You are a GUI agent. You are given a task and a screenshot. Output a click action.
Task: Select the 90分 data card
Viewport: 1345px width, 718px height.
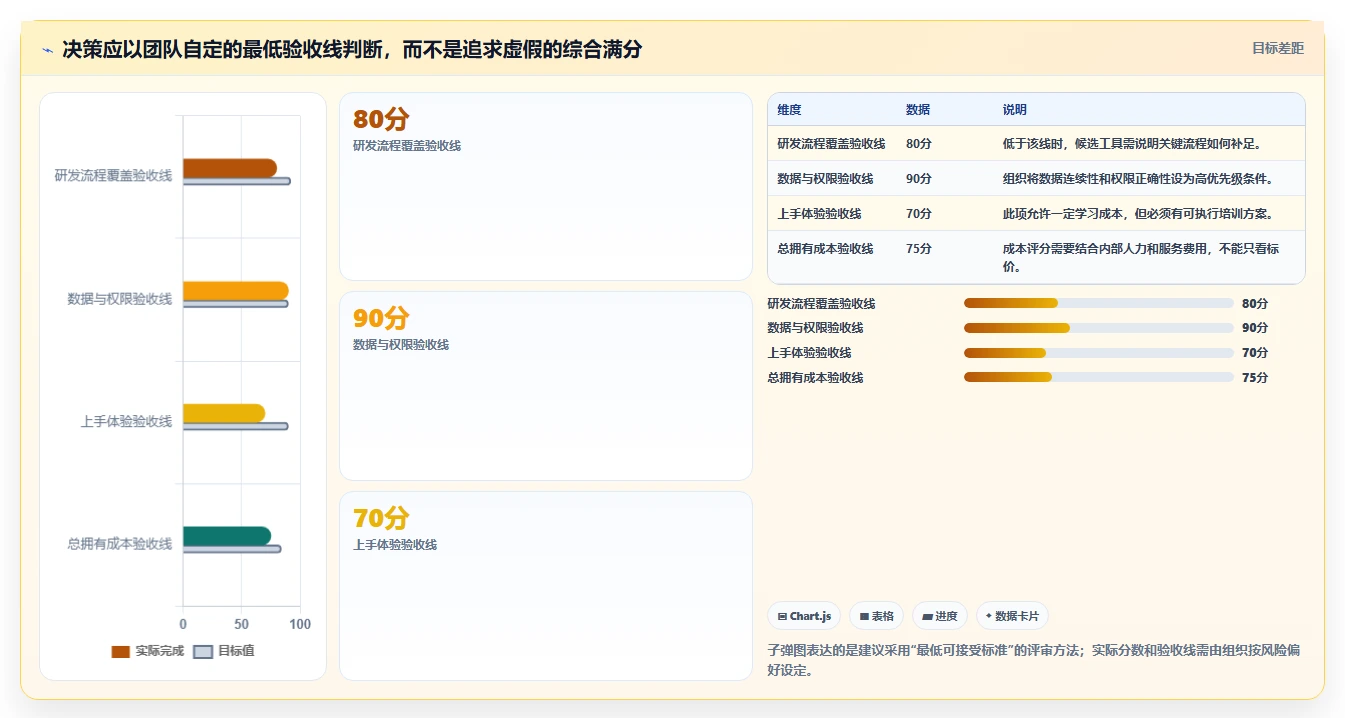[x=546, y=386]
